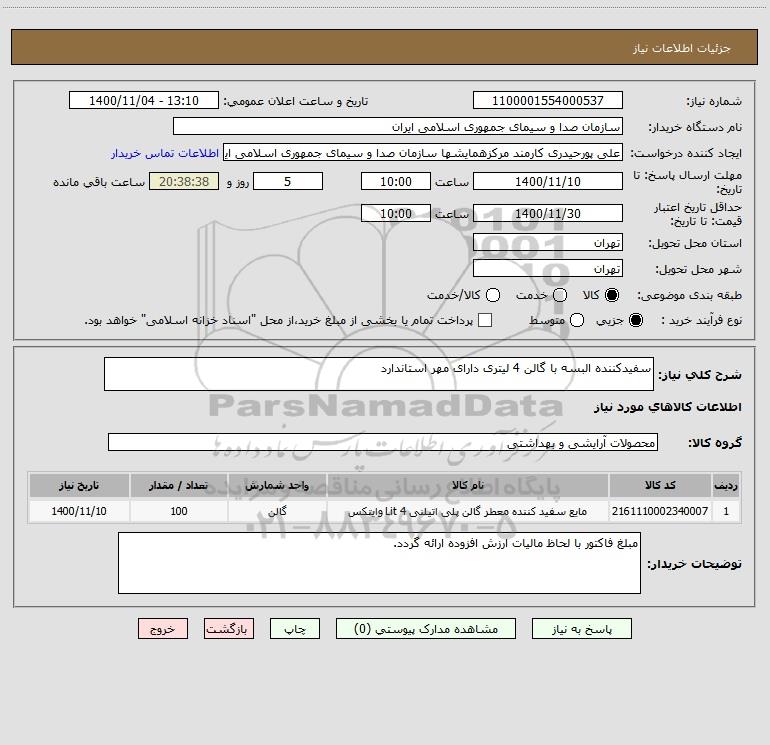Click the response deadline date 1400/11/10 field
770x745 pixels.
[548, 181]
